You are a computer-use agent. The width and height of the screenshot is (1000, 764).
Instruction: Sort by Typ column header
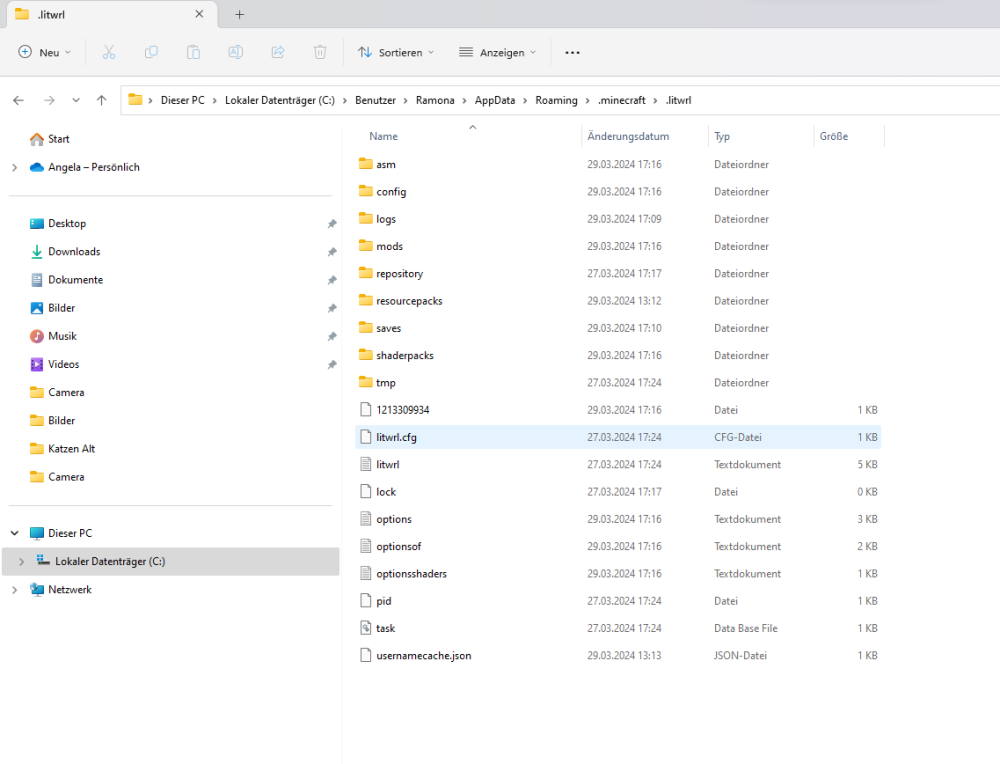click(722, 136)
